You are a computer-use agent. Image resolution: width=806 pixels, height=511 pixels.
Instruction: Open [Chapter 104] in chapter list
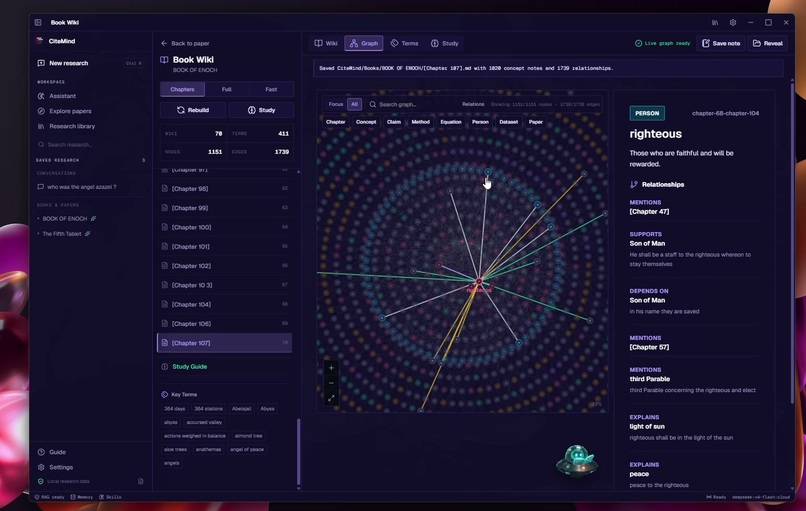coord(225,304)
